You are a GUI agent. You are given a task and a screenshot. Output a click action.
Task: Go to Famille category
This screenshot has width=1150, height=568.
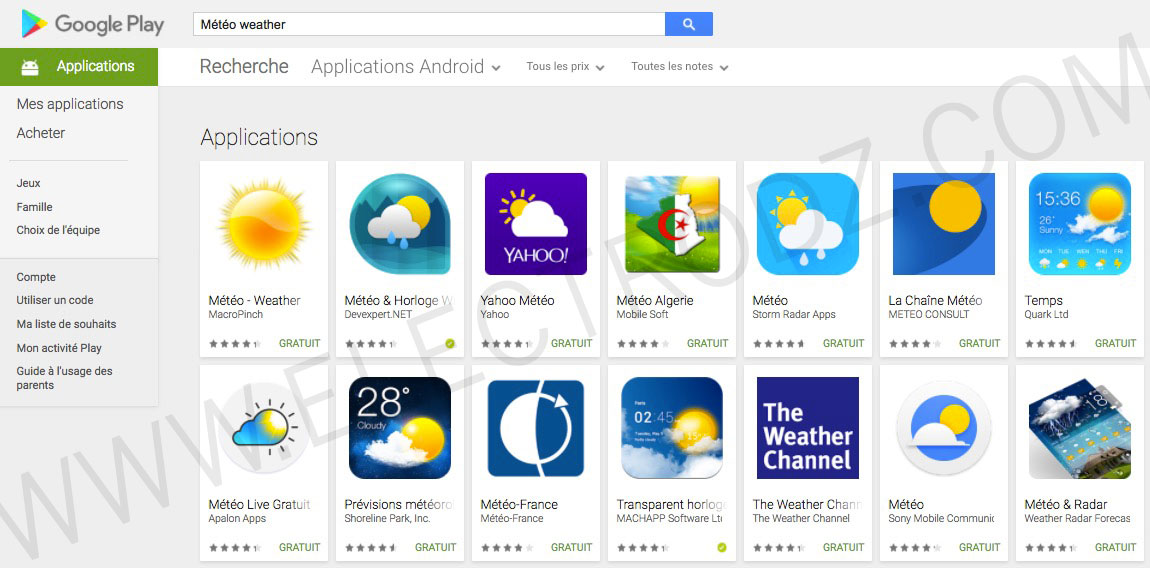coord(34,207)
